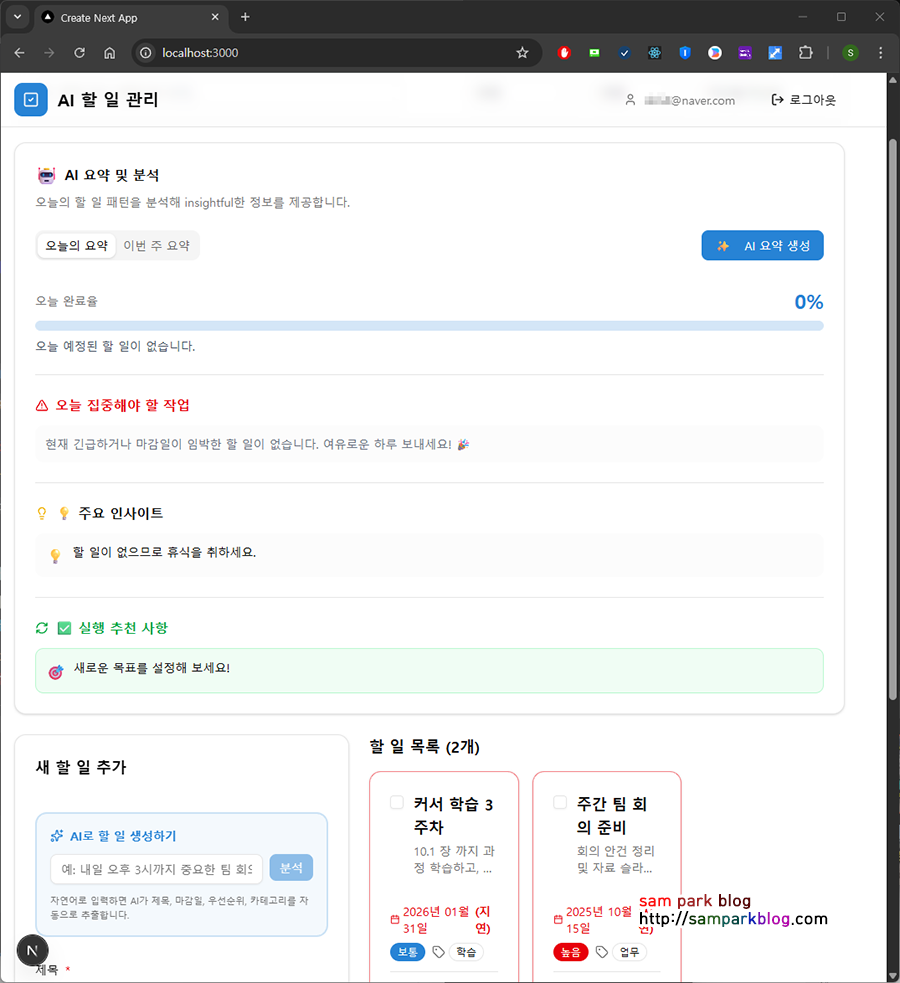Click the React DevTools extension icon
The height and width of the screenshot is (983, 900).
click(x=654, y=53)
